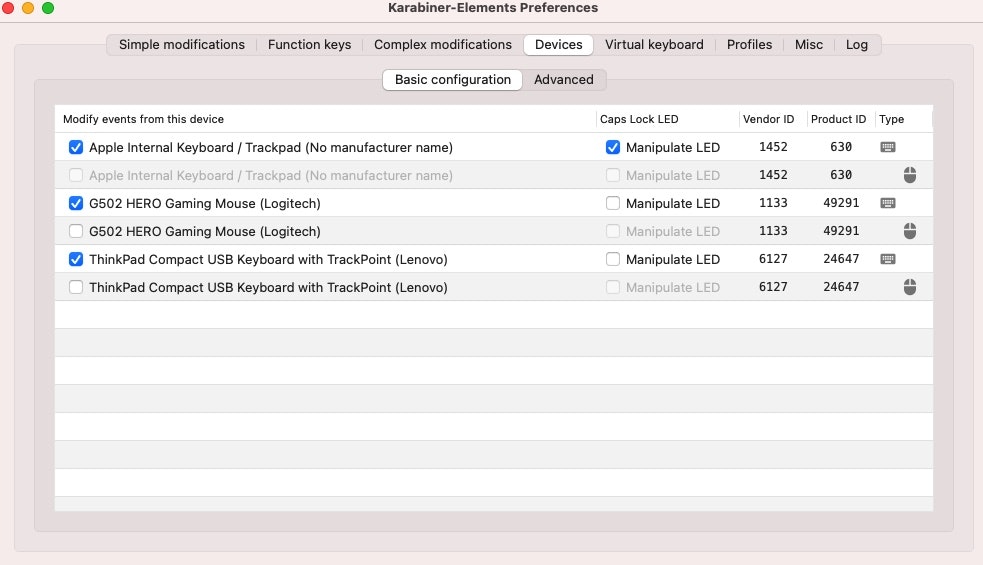
Task: Minimize the preferences window with yellow button
Action: click(28, 8)
